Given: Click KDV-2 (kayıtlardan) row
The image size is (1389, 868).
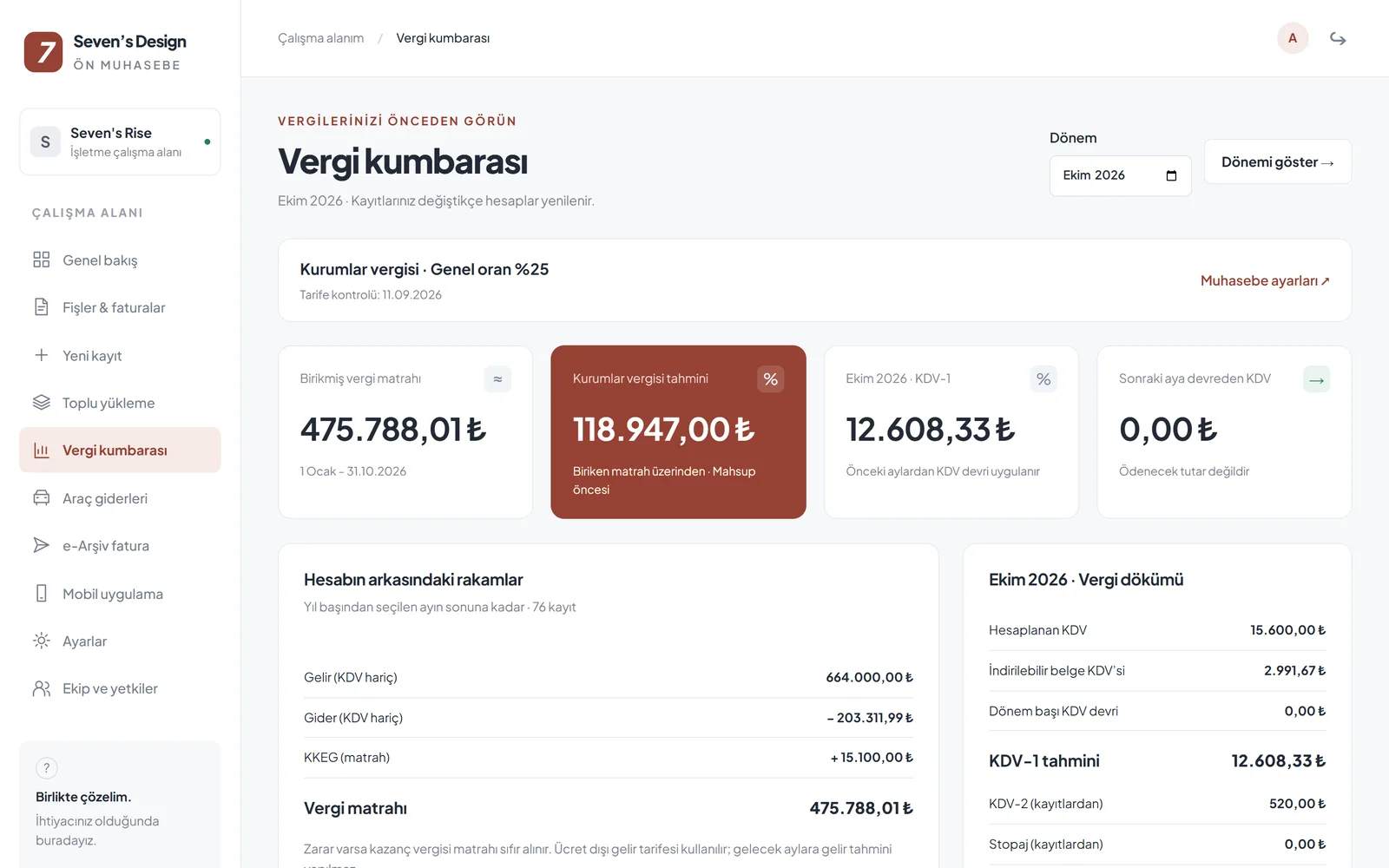Looking at the screenshot, I should 1157,804.
